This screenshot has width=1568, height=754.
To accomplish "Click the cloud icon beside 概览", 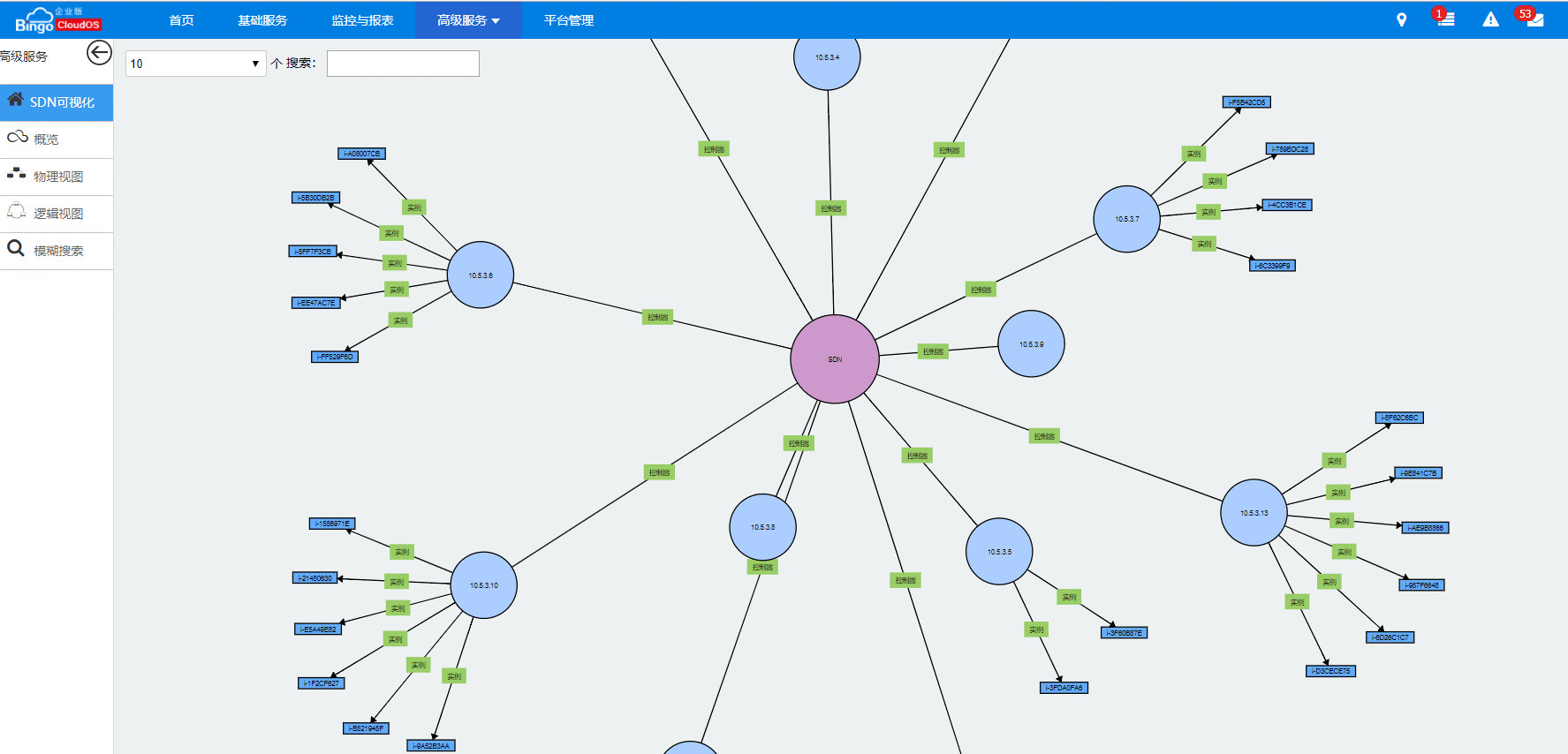I will [x=17, y=137].
